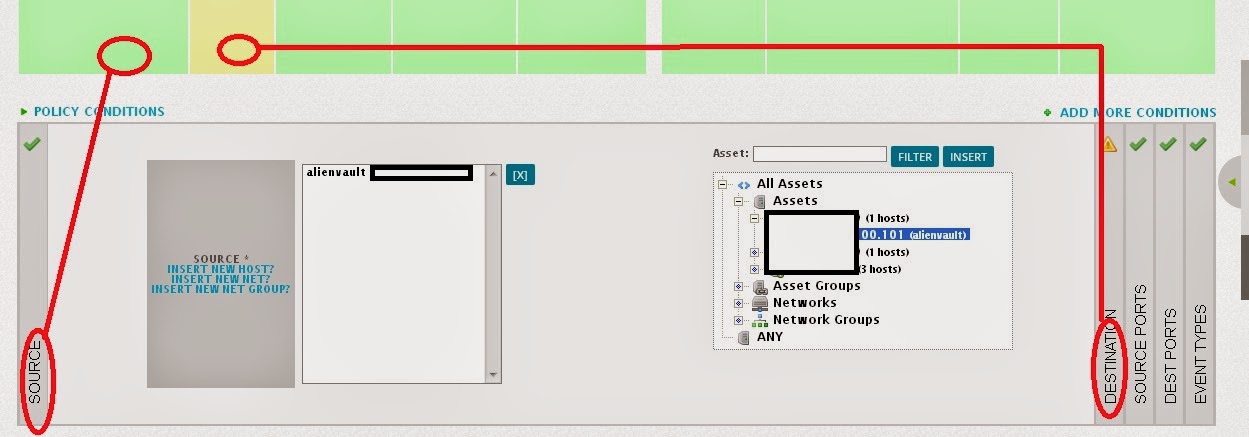Click the DESTINATION warning triangle icon

pyautogui.click(x=1109, y=145)
